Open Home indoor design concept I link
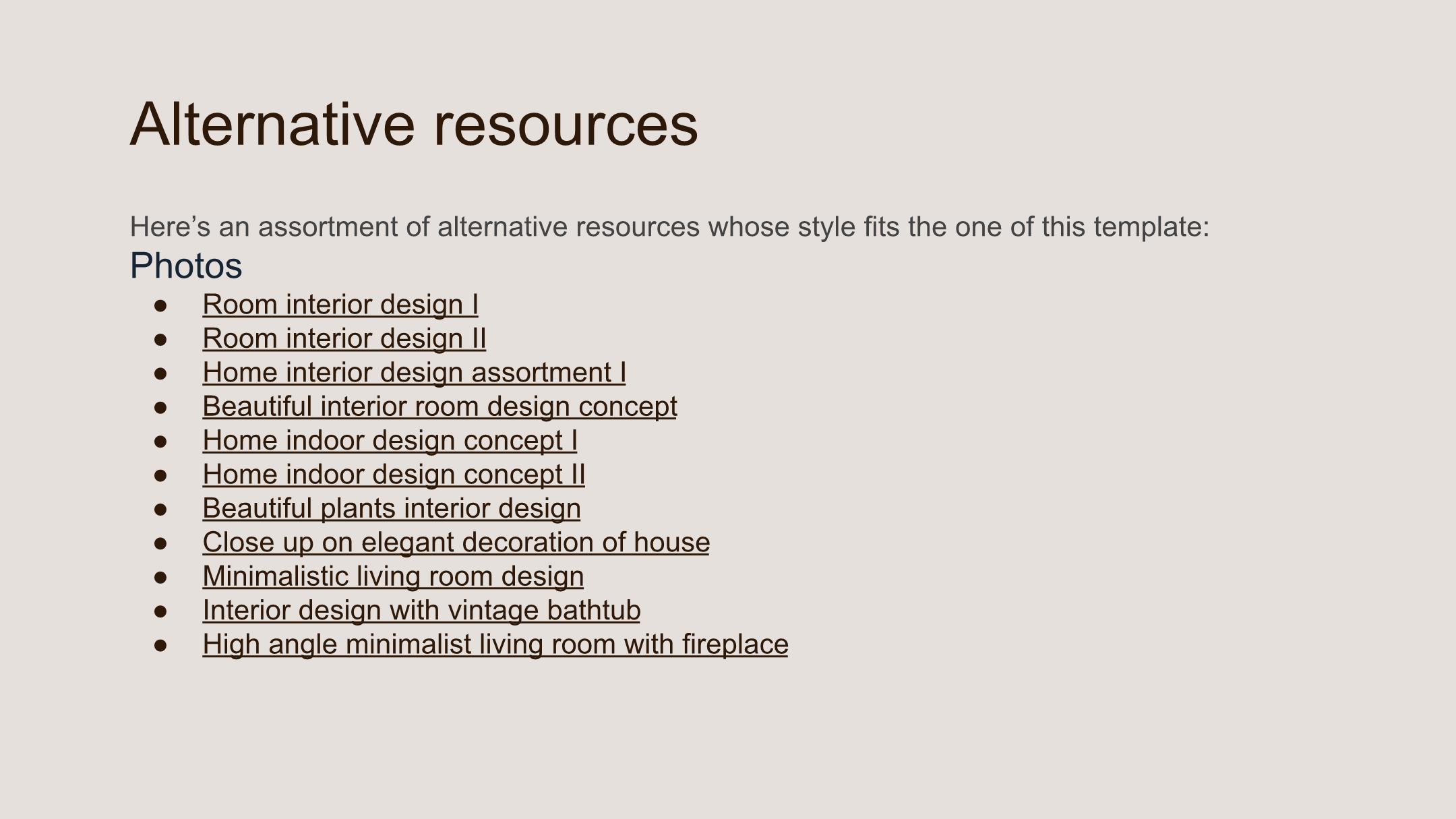The image size is (1456, 819). click(x=390, y=440)
